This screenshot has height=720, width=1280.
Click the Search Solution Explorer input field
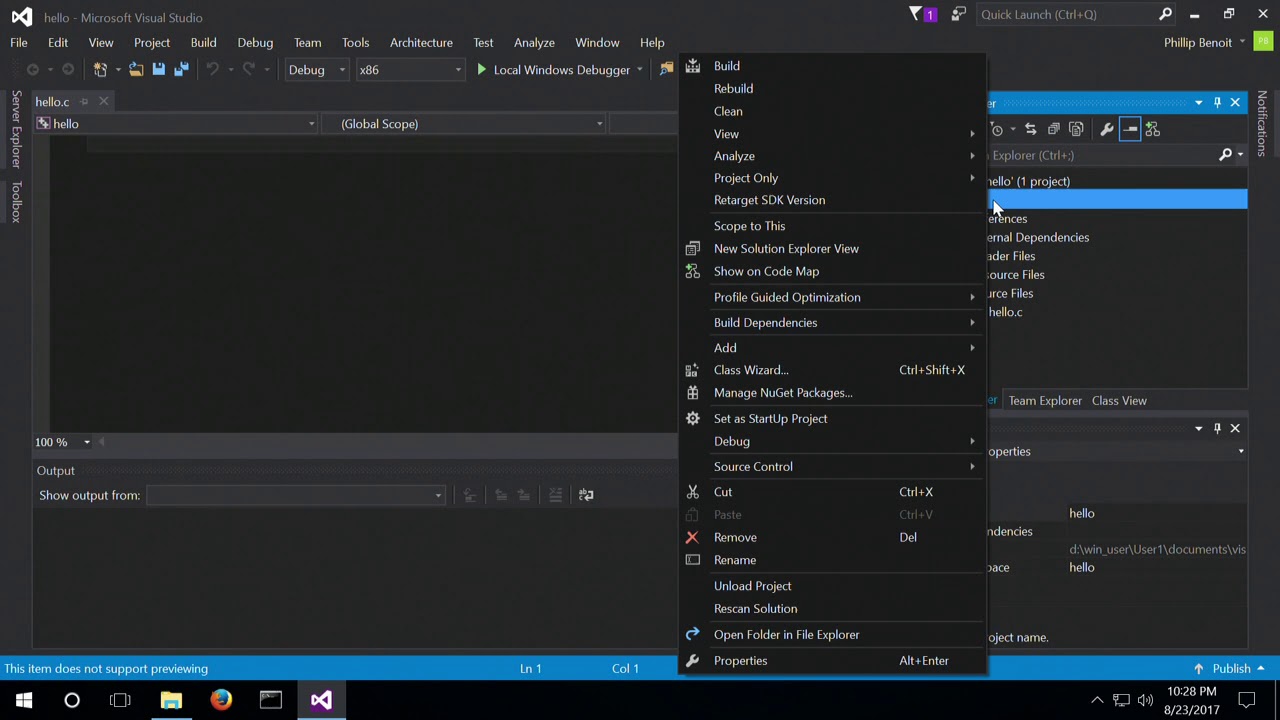point(1100,155)
